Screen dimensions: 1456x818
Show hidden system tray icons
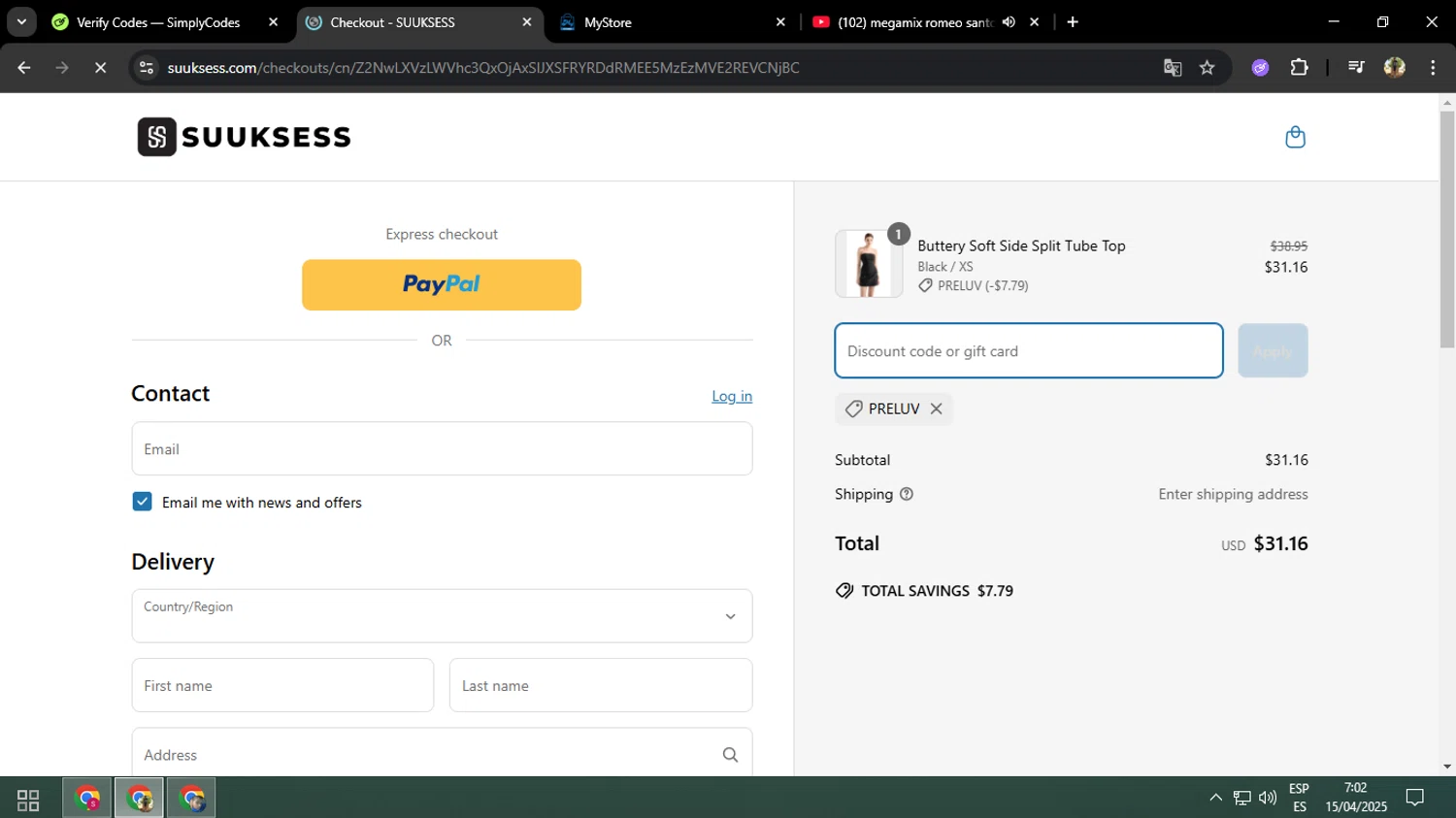1215,798
